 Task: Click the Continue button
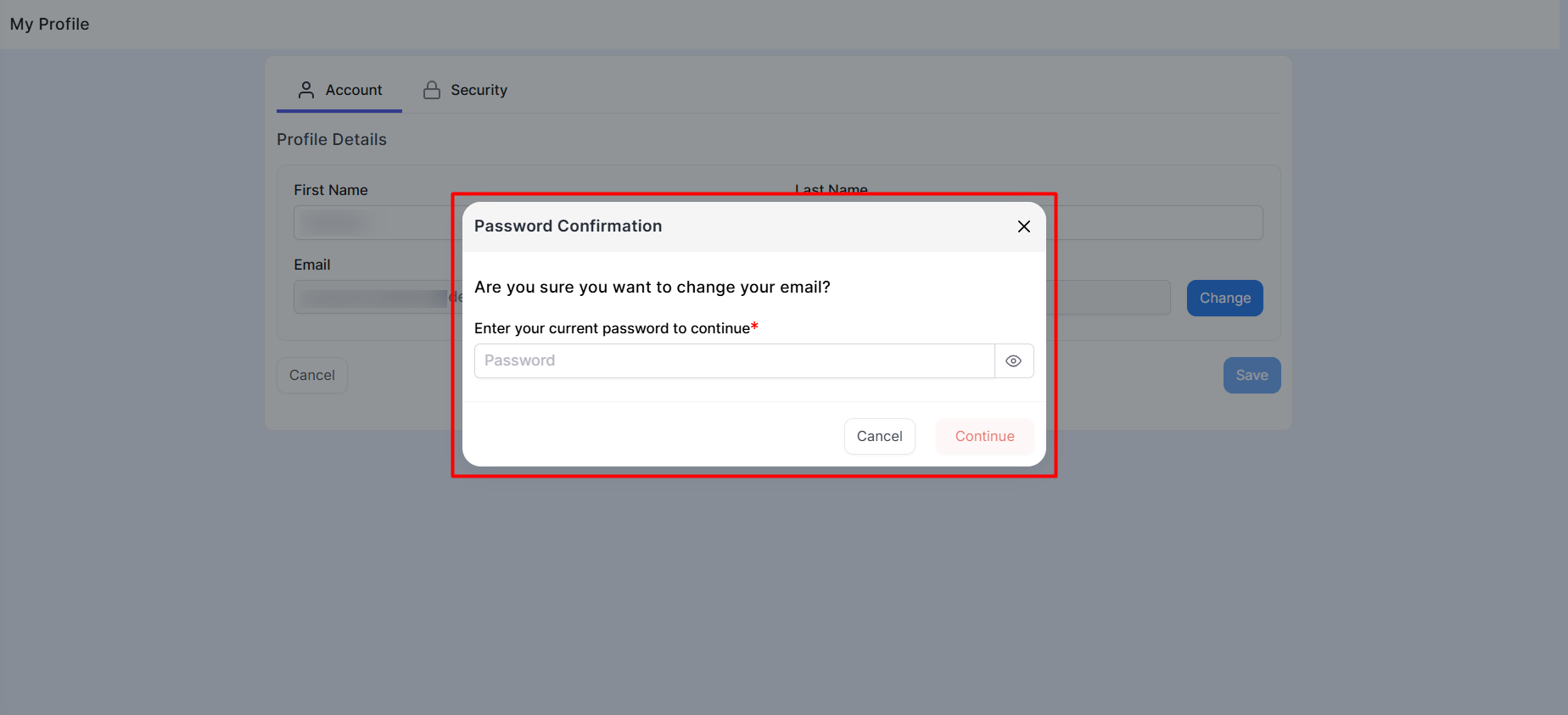[x=984, y=436]
